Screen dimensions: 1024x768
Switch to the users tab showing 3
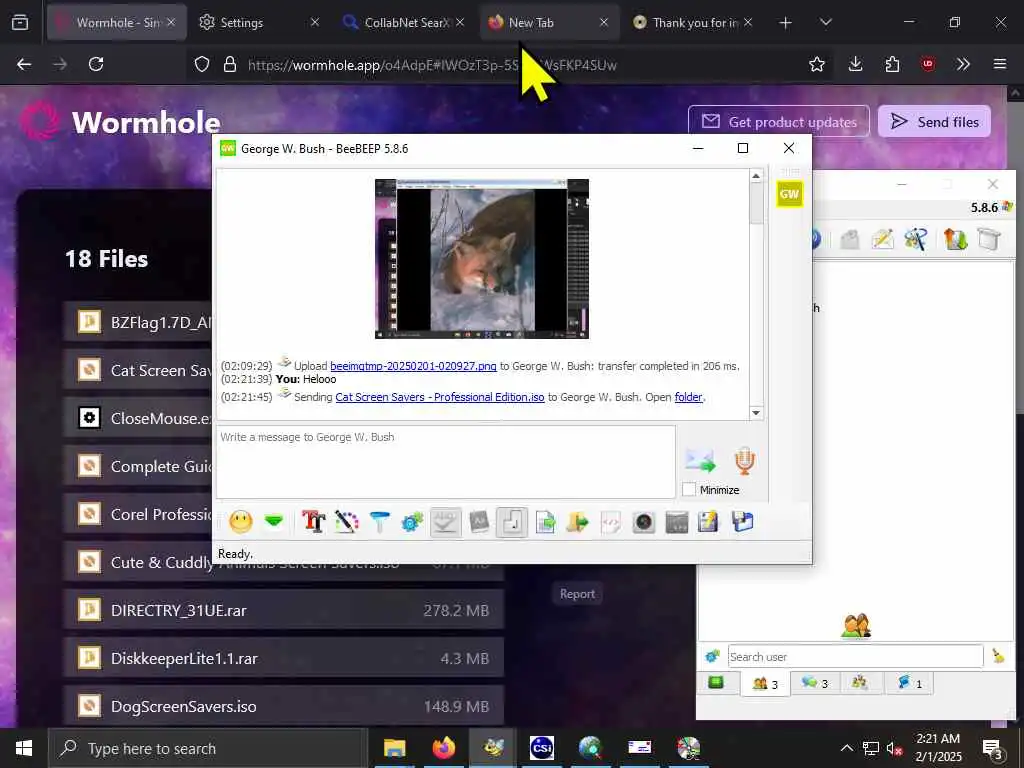765,684
